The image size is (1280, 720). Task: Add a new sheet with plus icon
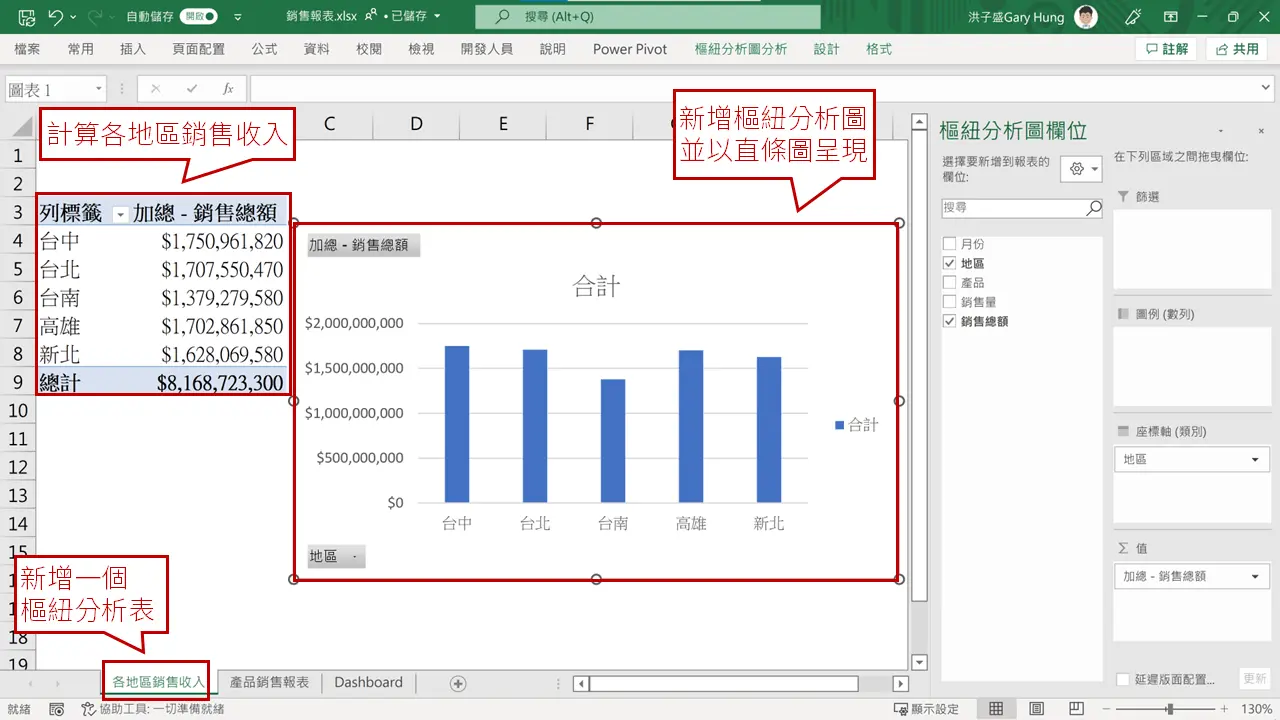[458, 683]
